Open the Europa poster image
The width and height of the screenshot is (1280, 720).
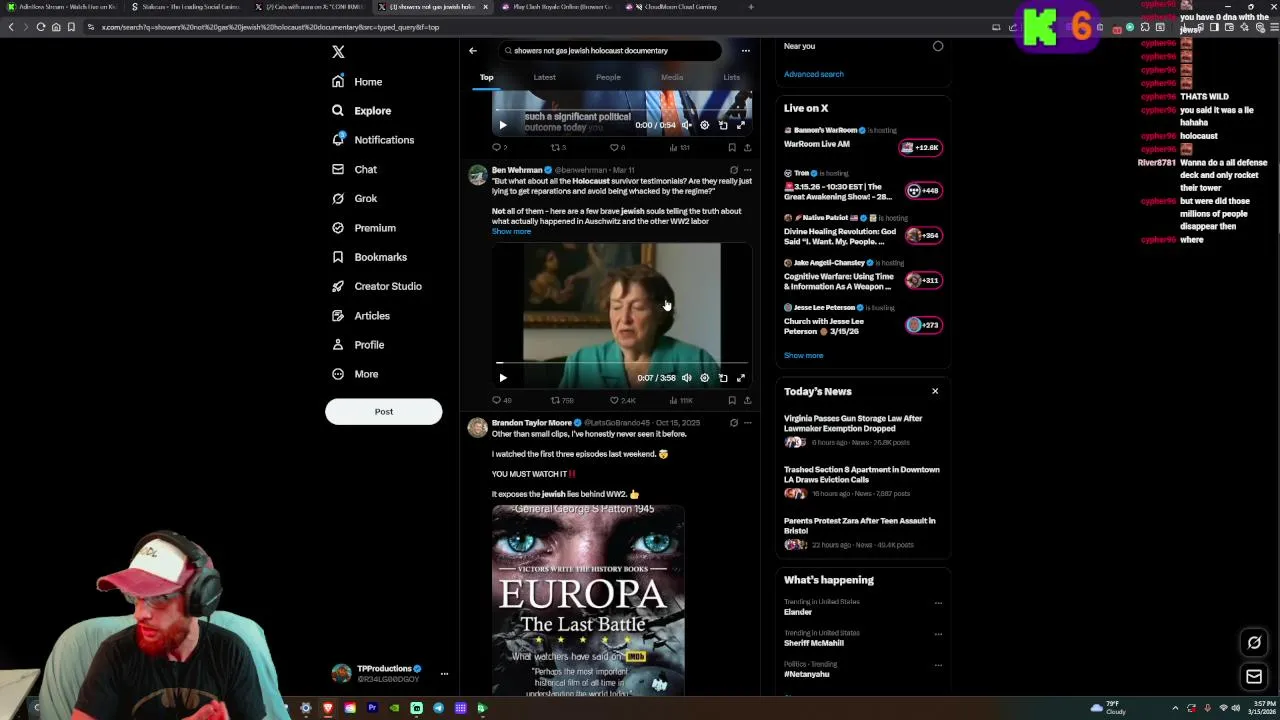[x=588, y=600]
